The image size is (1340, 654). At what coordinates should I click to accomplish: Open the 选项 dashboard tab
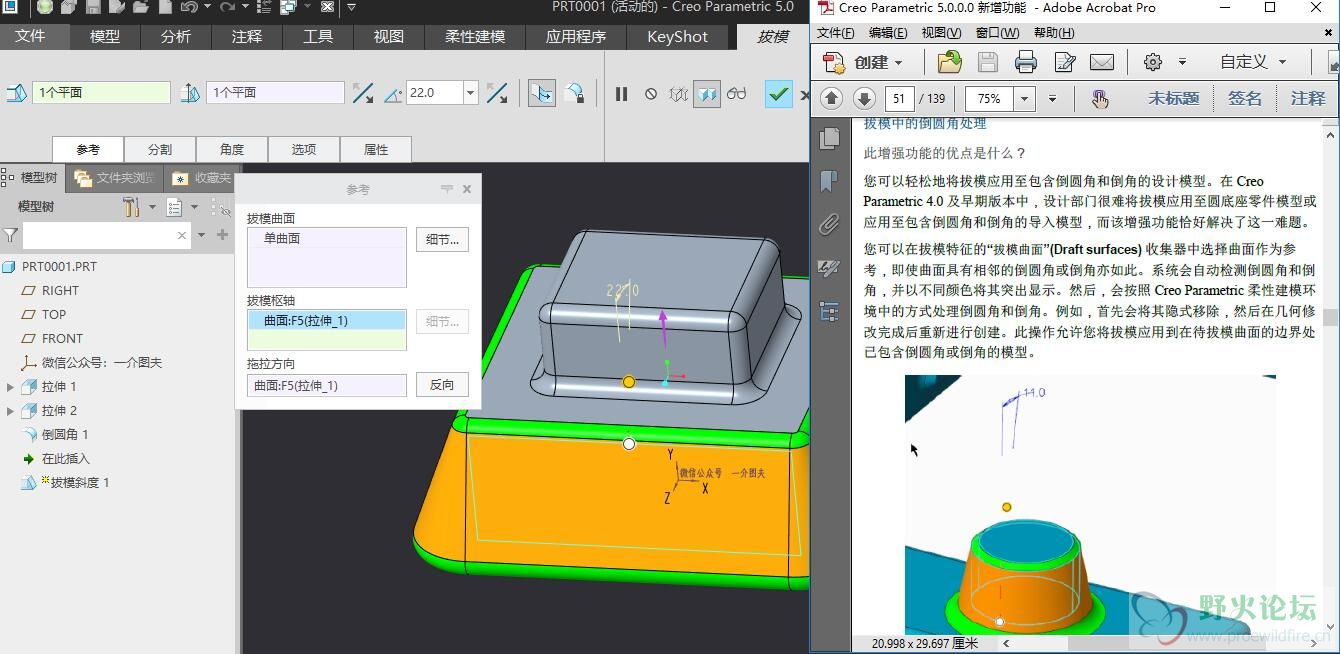(304, 149)
